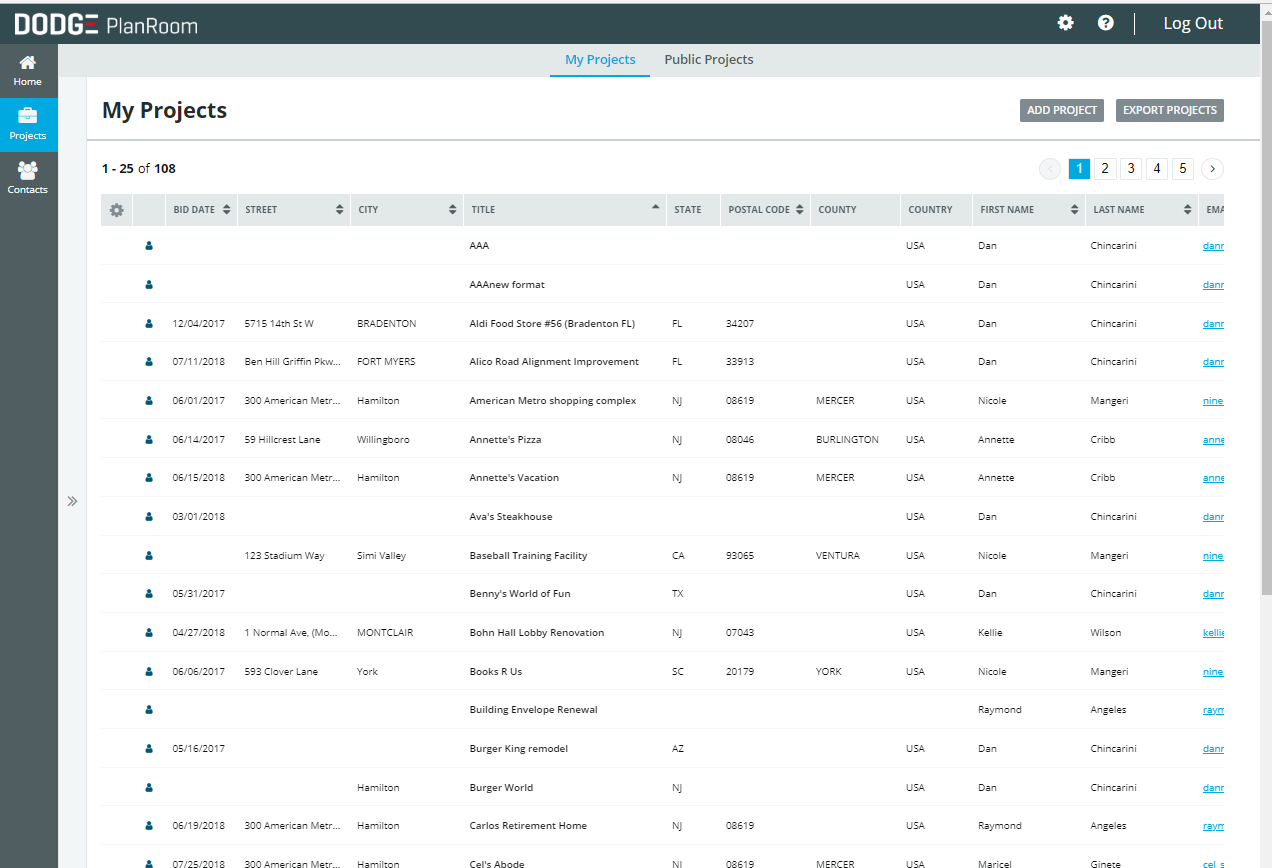Click the contact icon on the Books R Us row
The image size is (1272, 868).
tap(148, 671)
